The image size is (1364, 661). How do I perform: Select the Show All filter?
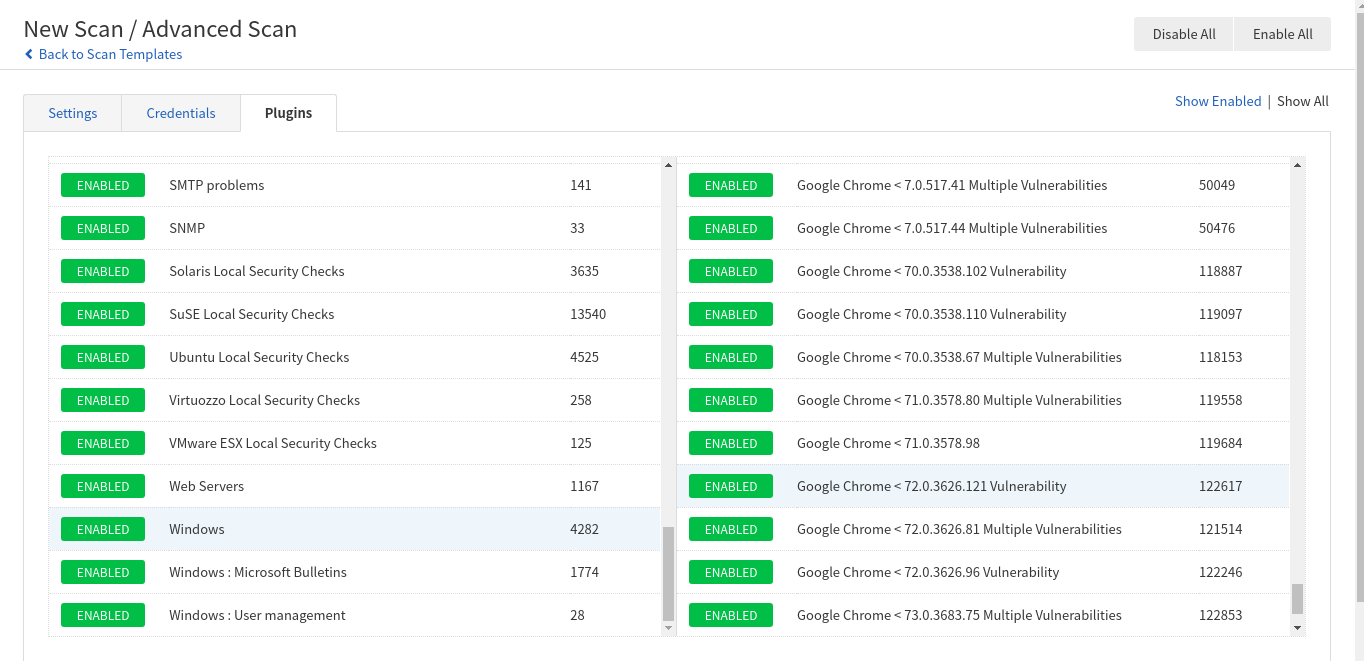tap(1303, 101)
